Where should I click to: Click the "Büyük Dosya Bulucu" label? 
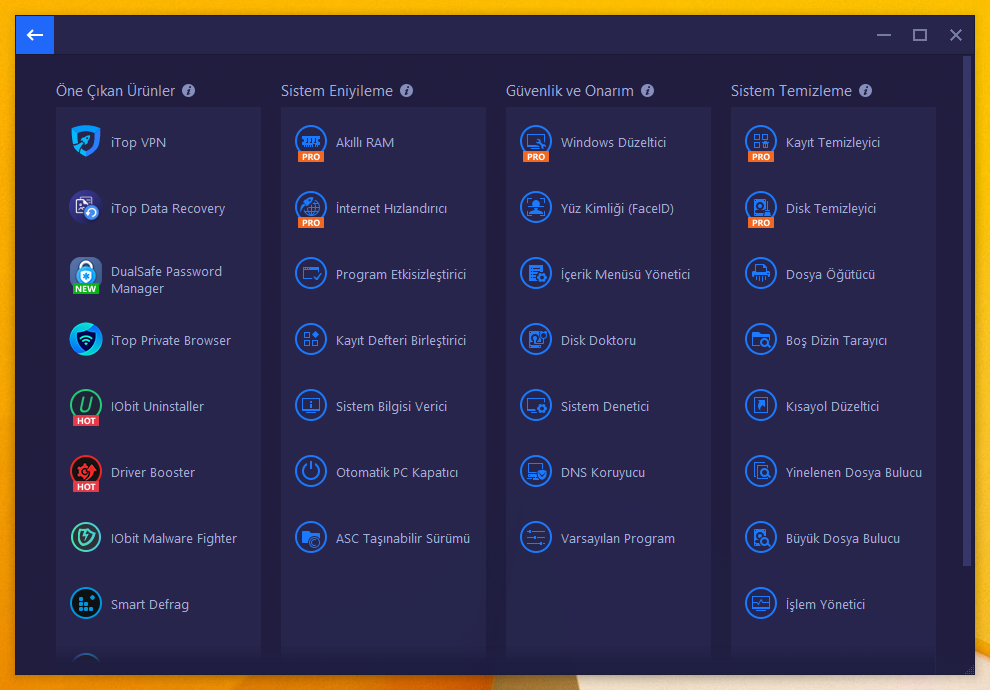pos(842,538)
